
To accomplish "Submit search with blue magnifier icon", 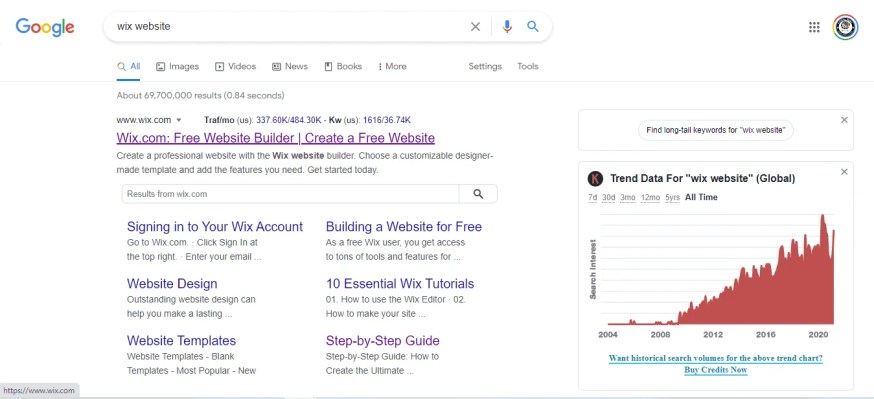I will (533, 26).
